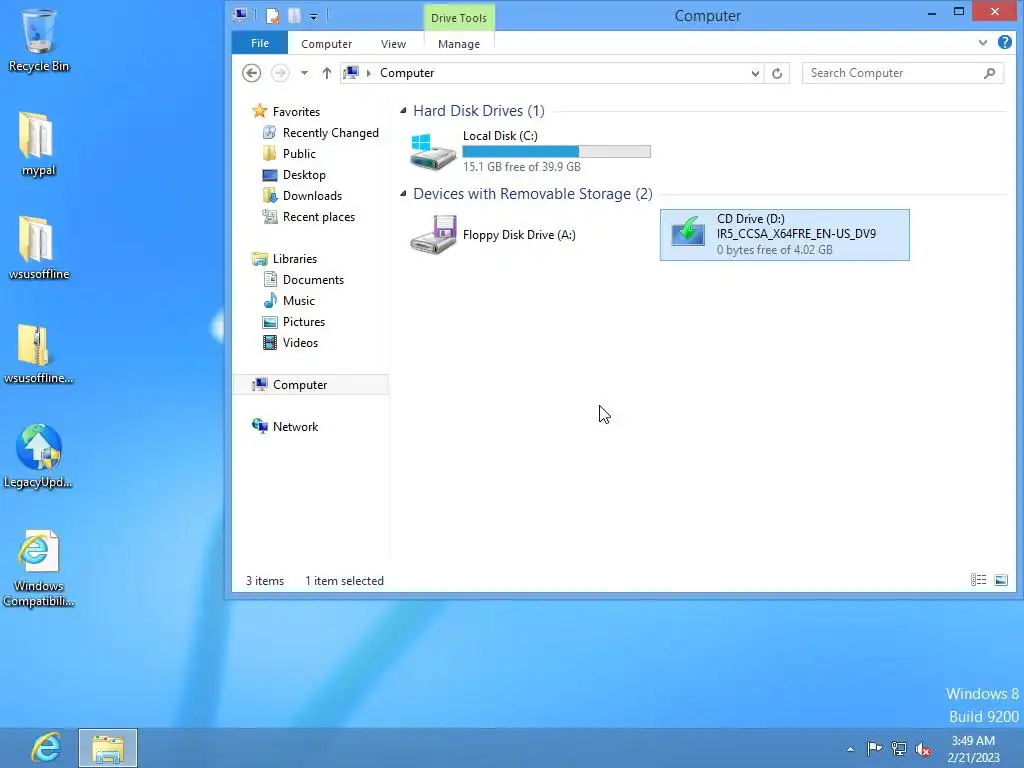Screen dimensions: 1024x768
Task: Open Help via the question mark icon
Action: pos(1004,42)
